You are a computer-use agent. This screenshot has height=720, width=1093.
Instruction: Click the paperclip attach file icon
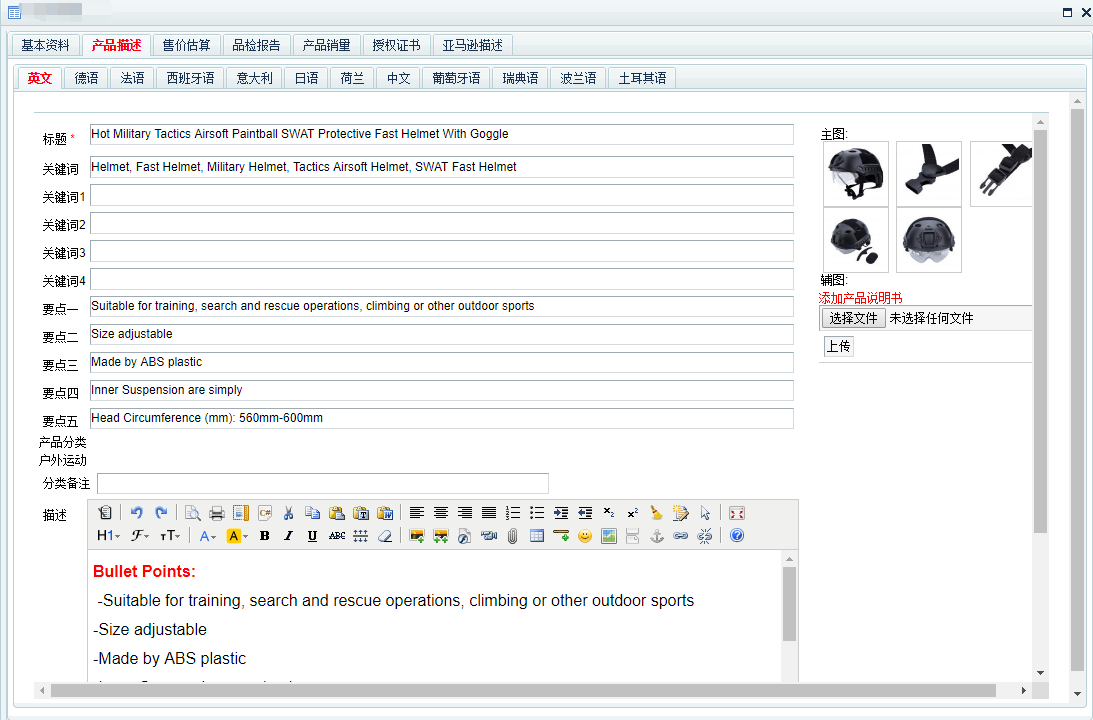[x=512, y=535]
